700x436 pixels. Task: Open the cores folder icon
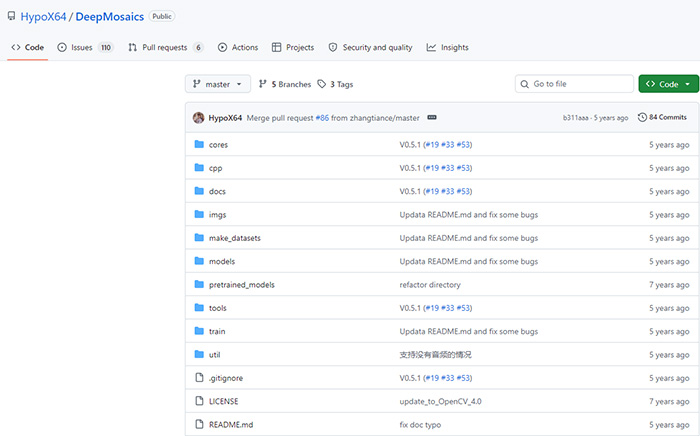point(199,144)
